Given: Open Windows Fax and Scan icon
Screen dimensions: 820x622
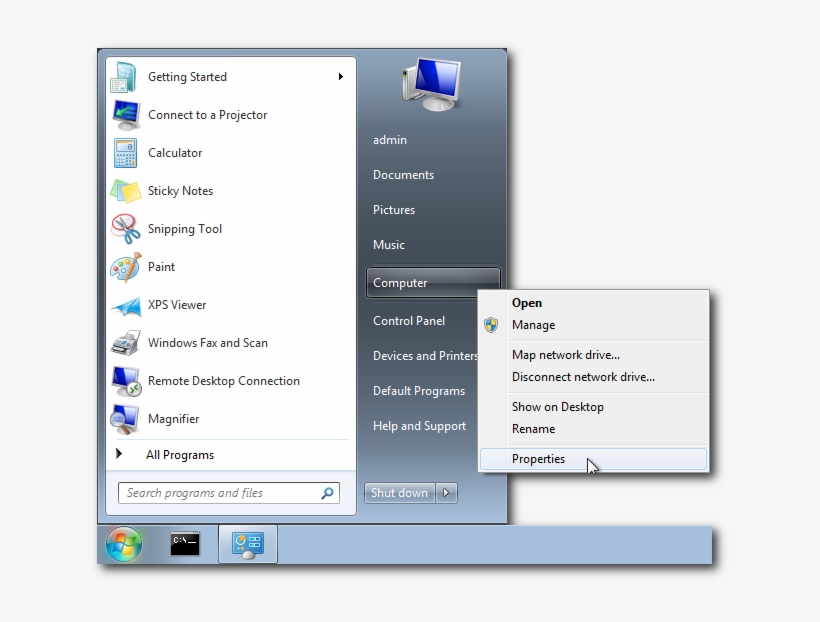Looking at the screenshot, I should [x=126, y=343].
